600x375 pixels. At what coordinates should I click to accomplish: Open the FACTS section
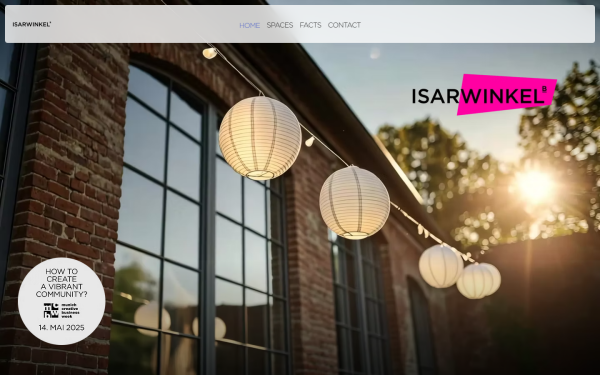point(310,25)
